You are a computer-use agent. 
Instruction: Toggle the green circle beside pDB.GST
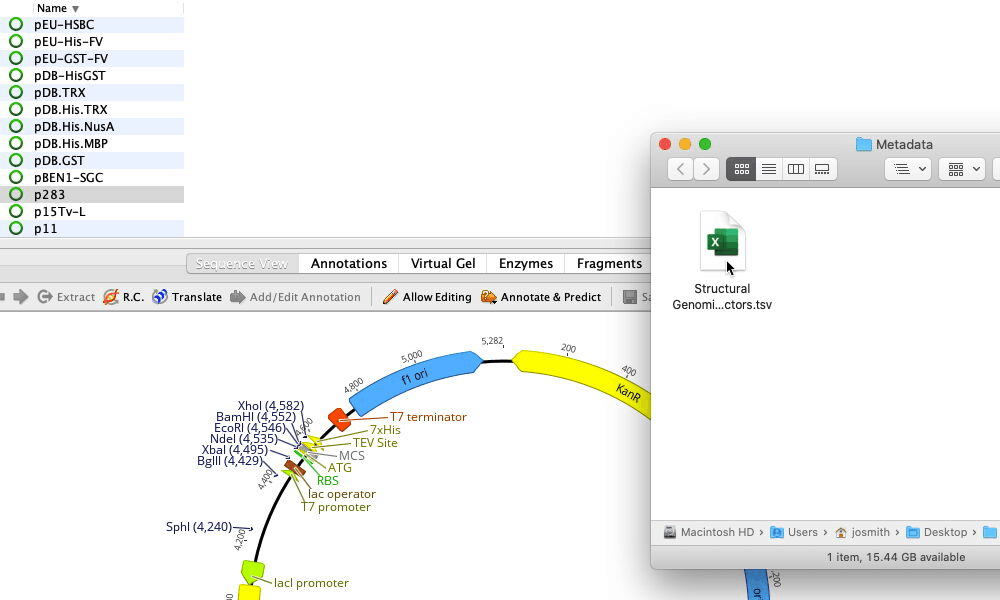[x=16, y=161]
